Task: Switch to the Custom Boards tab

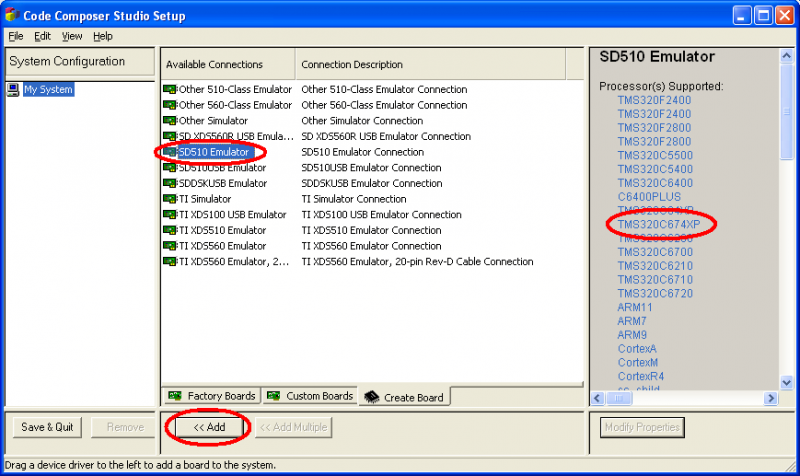Action: click(310, 396)
